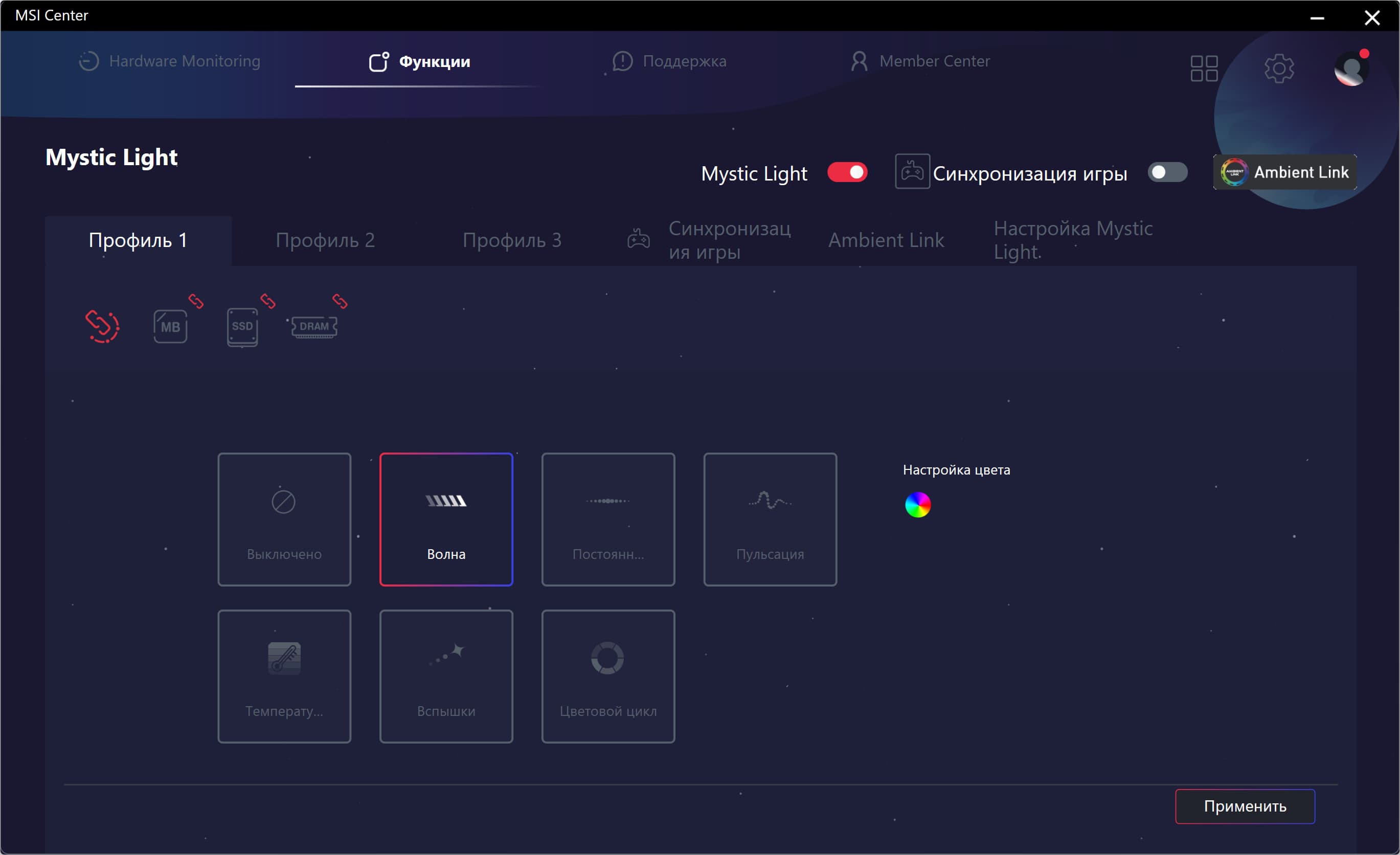Choose the Пульсация lighting effect
Viewport: 1400px width, 855px height.
click(x=770, y=519)
